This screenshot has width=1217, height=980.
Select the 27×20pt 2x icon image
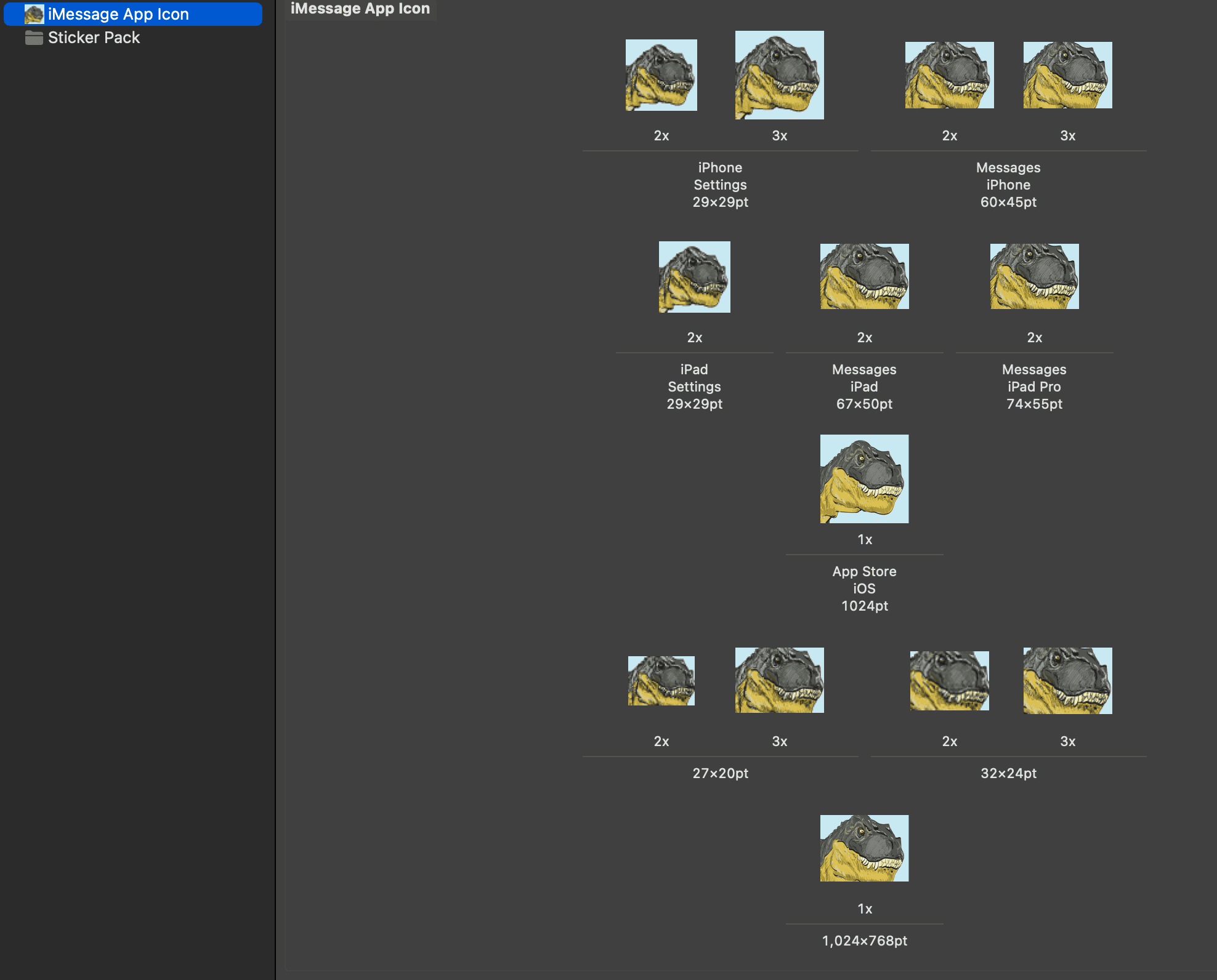[x=661, y=681]
